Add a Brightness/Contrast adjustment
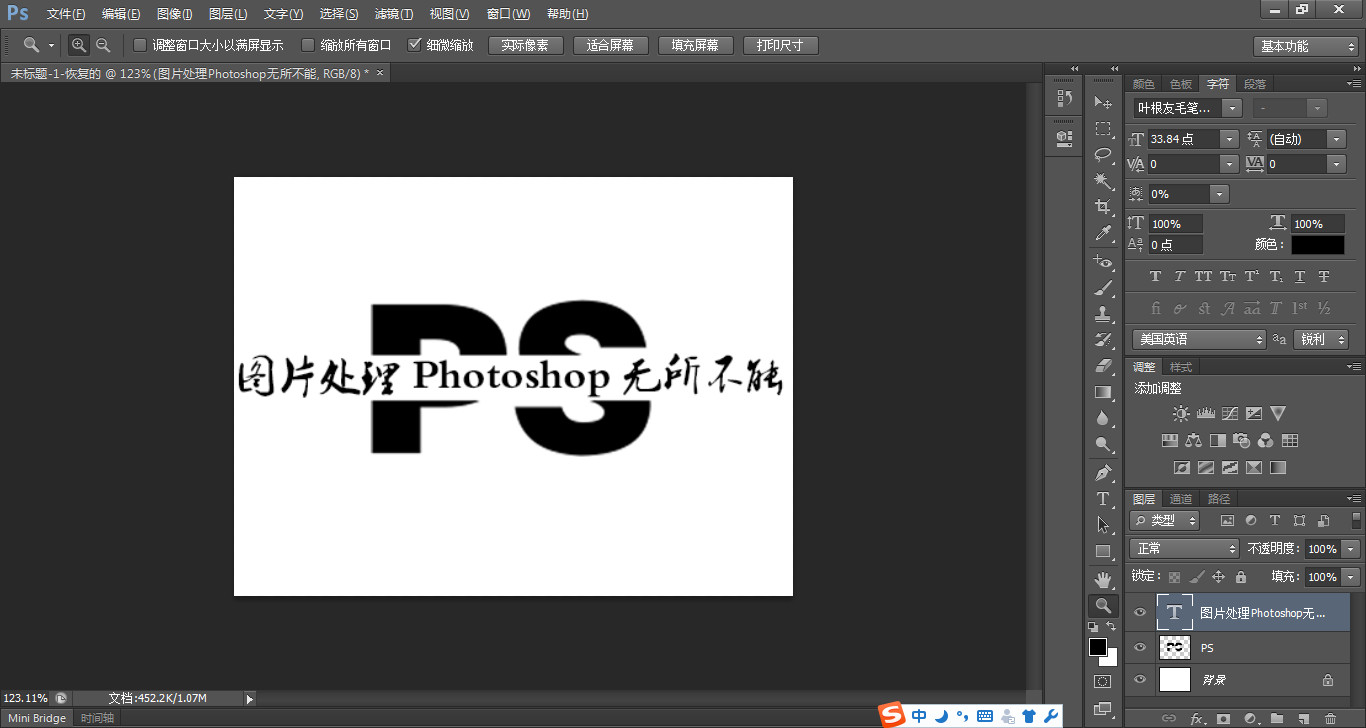The height and width of the screenshot is (728, 1366). (x=1181, y=413)
